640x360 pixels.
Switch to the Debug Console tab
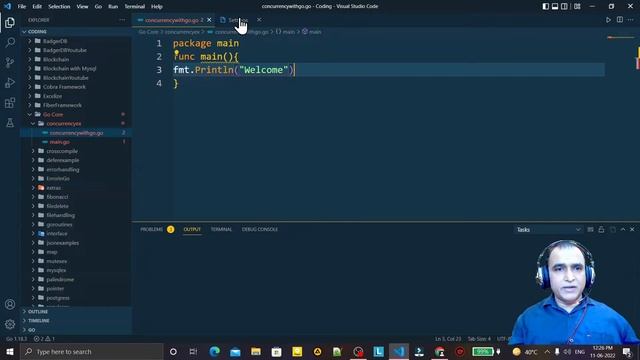[260, 229]
